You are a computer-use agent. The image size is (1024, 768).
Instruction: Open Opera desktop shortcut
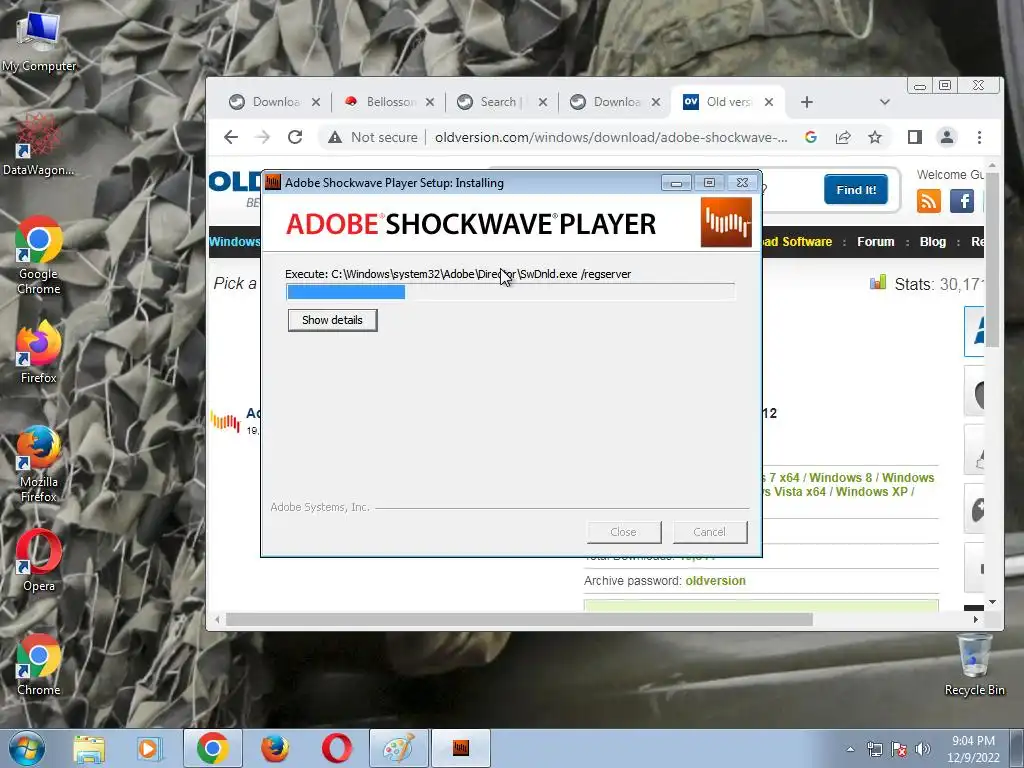click(x=39, y=560)
